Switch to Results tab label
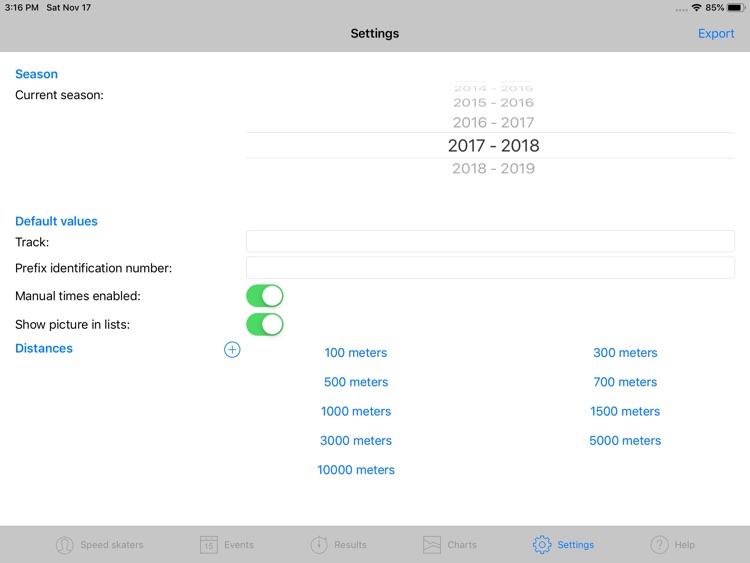The width and height of the screenshot is (750, 563). click(350, 545)
